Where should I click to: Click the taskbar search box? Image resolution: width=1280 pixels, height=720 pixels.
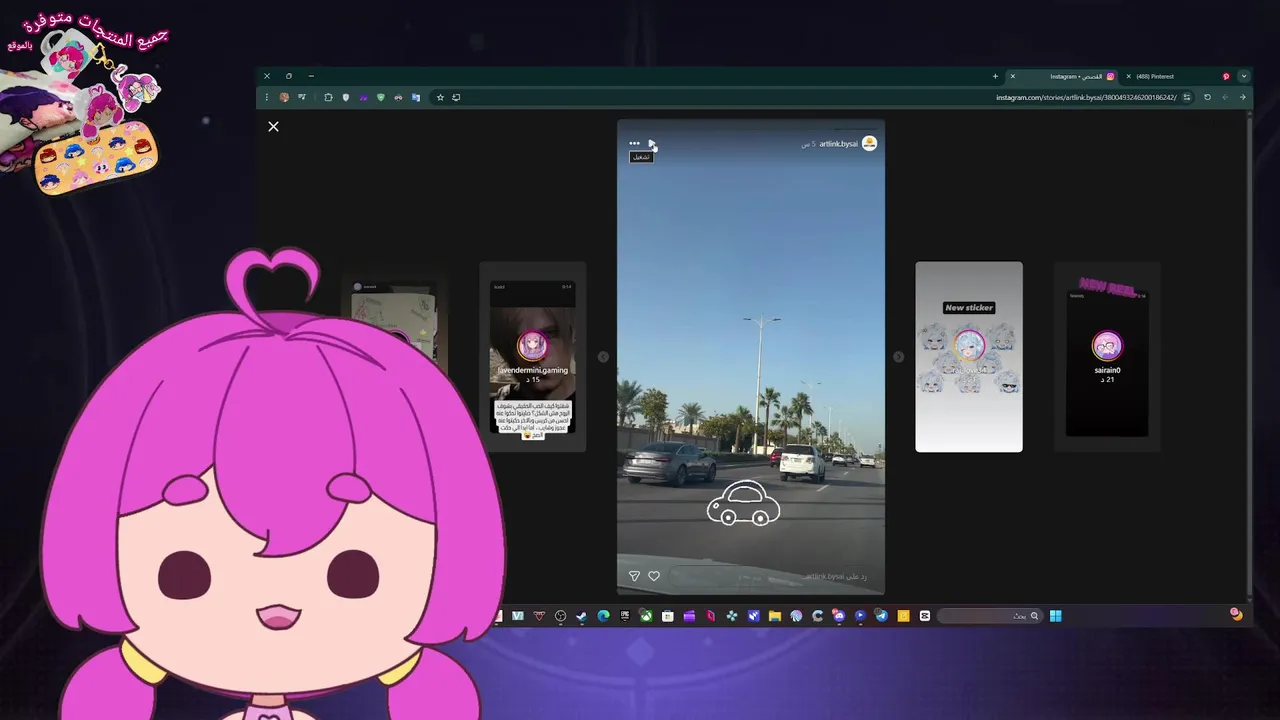point(990,616)
